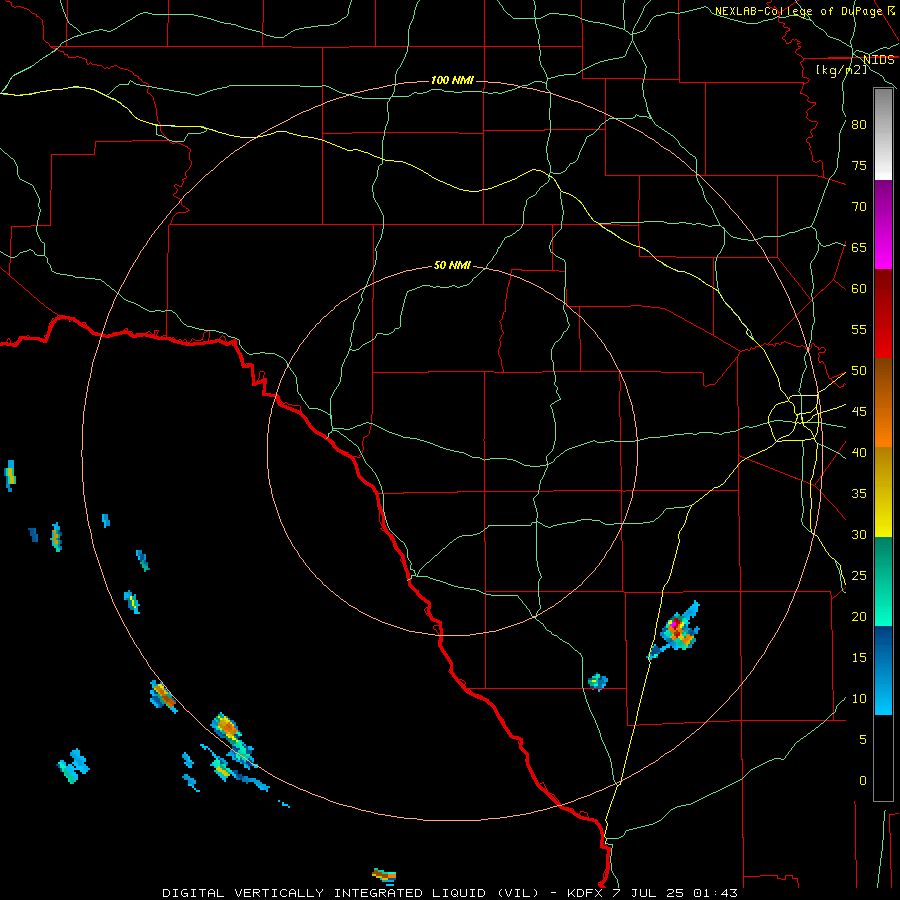
Task: Click the color scale value 0
Action: pyautogui.click(x=863, y=781)
